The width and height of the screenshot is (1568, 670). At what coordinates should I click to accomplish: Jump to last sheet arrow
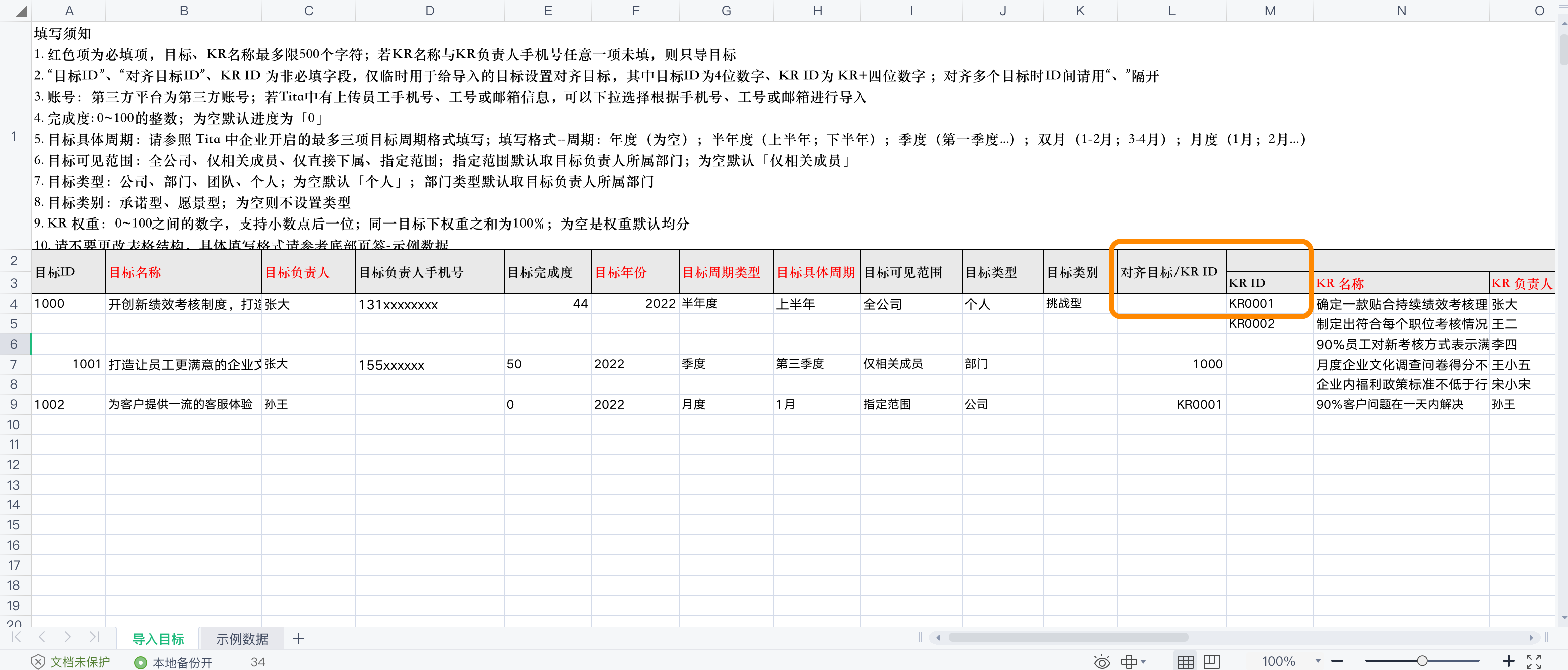pyautogui.click(x=94, y=637)
